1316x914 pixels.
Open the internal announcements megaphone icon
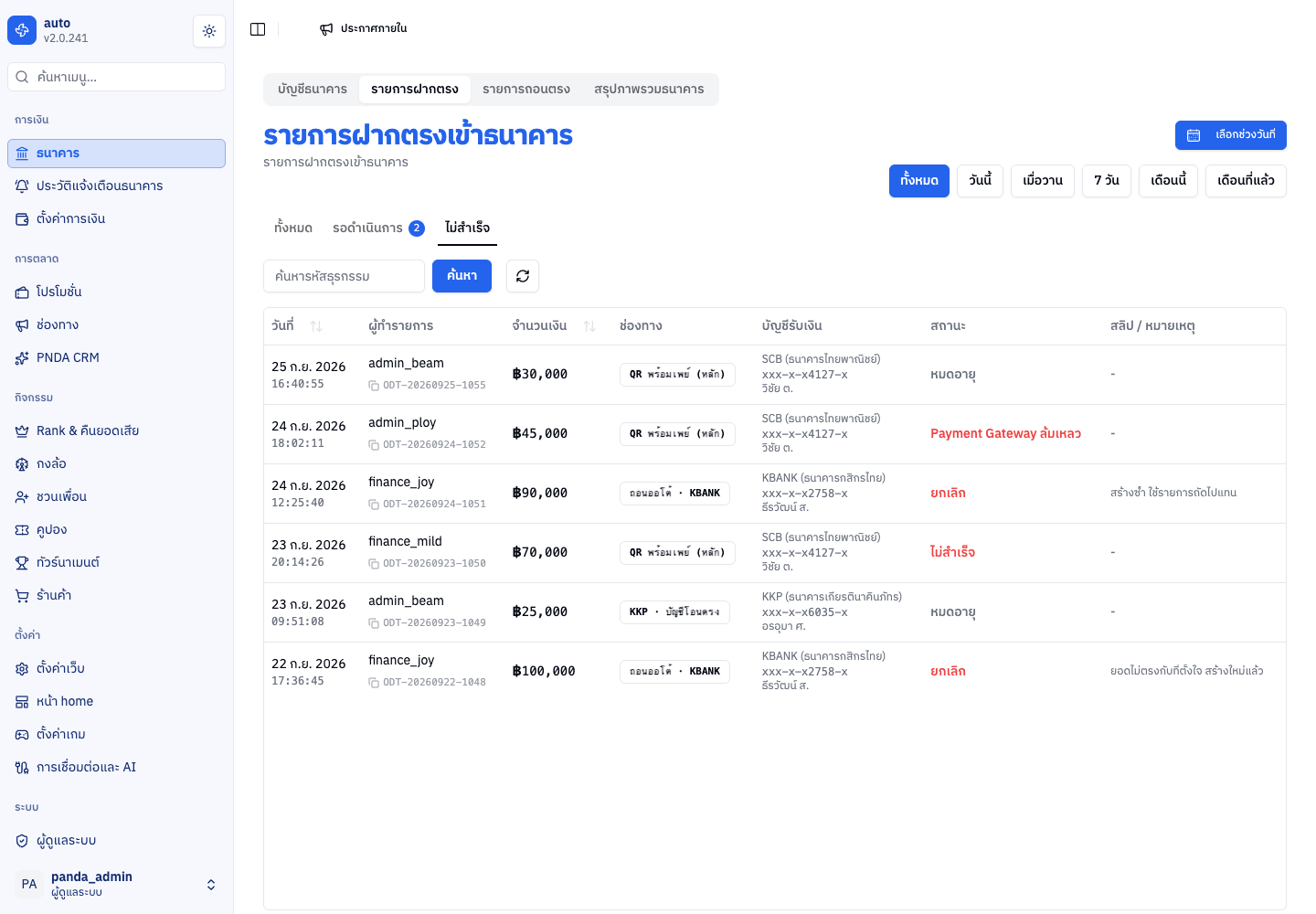[x=326, y=29]
